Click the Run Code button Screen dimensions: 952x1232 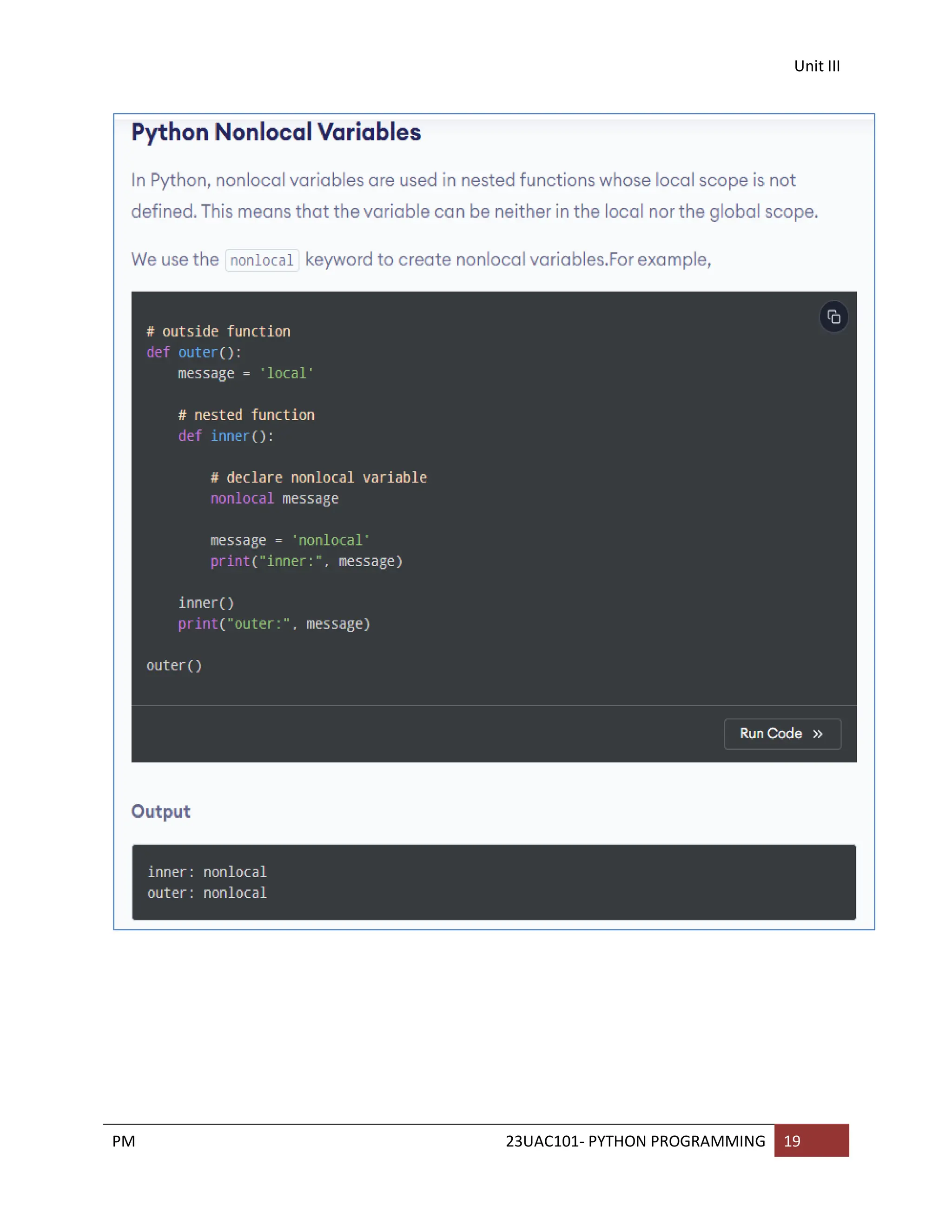[782, 733]
